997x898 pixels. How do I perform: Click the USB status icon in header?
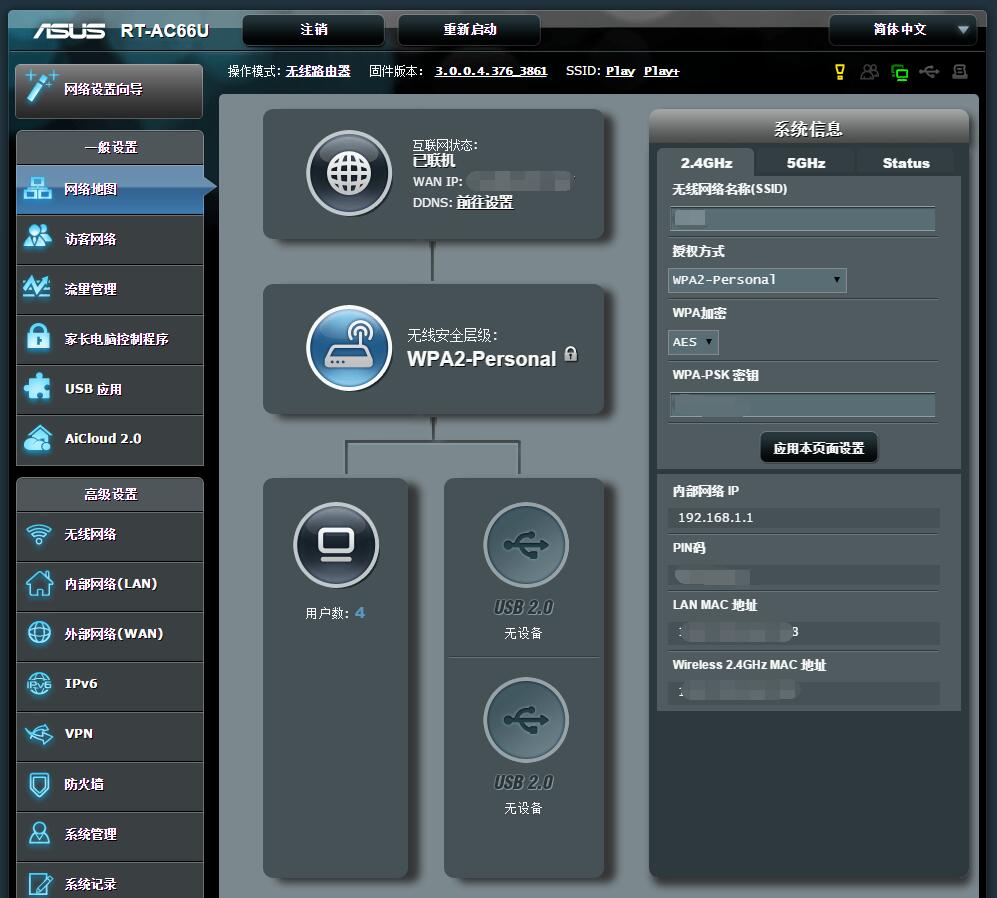(930, 72)
